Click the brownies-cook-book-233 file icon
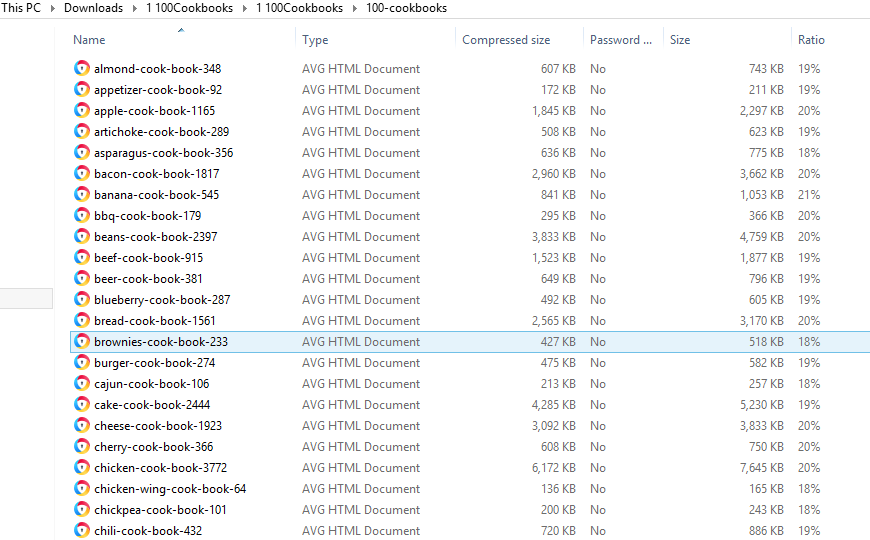870x540 pixels. click(82, 341)
